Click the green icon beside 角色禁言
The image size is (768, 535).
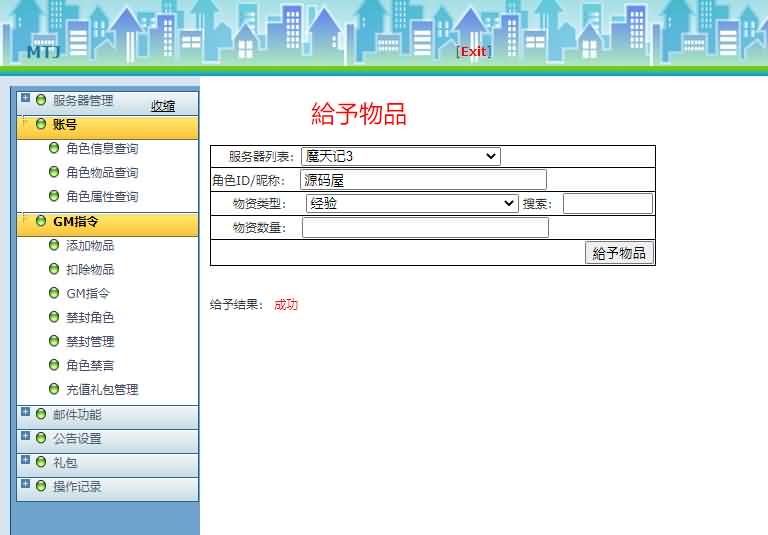(54, 365)
